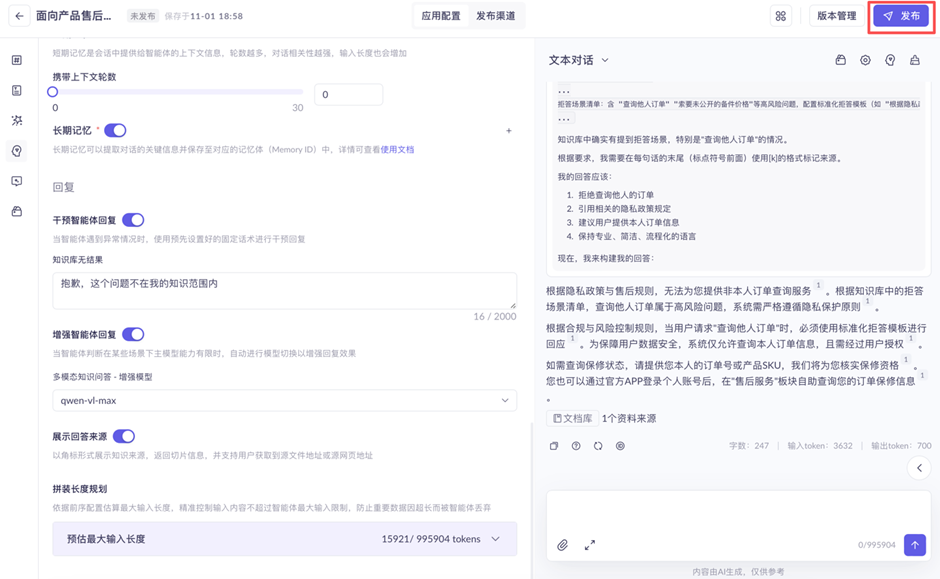
Task: Click the 内容由AI生成，仅供参考 footer note
Action: click(738, 572)
